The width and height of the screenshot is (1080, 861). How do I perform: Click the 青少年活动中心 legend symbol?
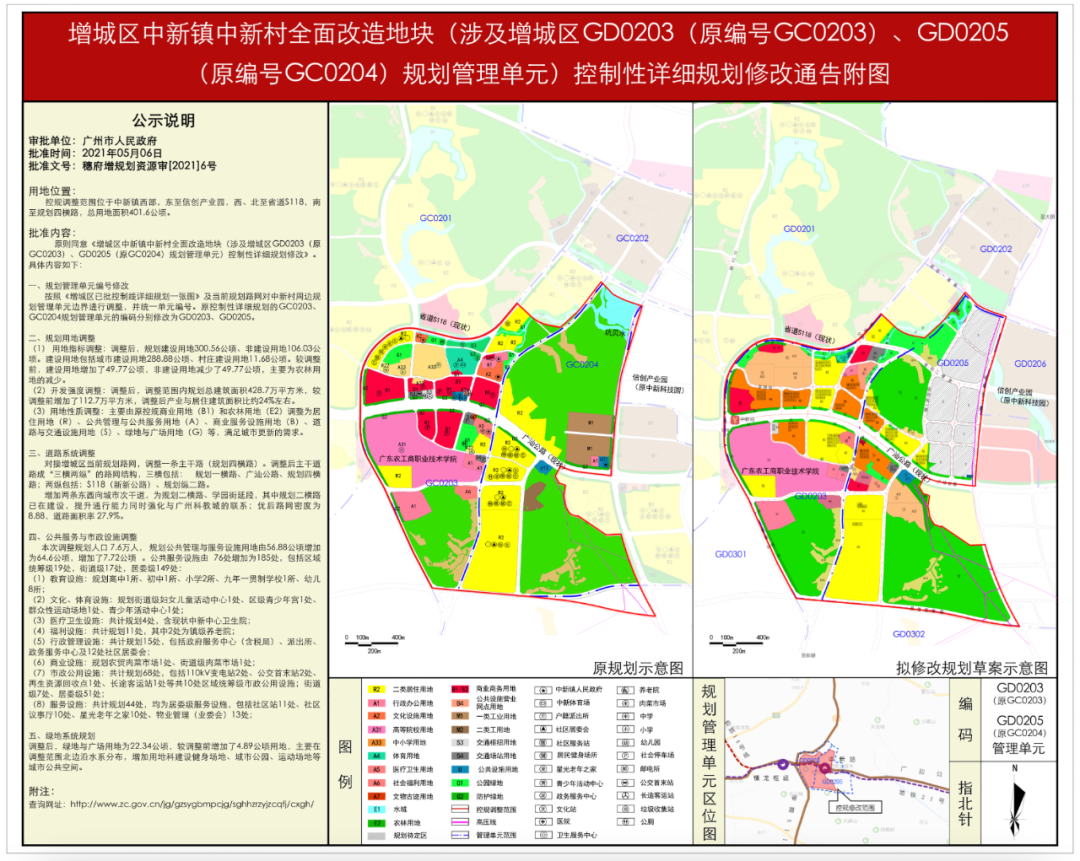coord(543,783)
